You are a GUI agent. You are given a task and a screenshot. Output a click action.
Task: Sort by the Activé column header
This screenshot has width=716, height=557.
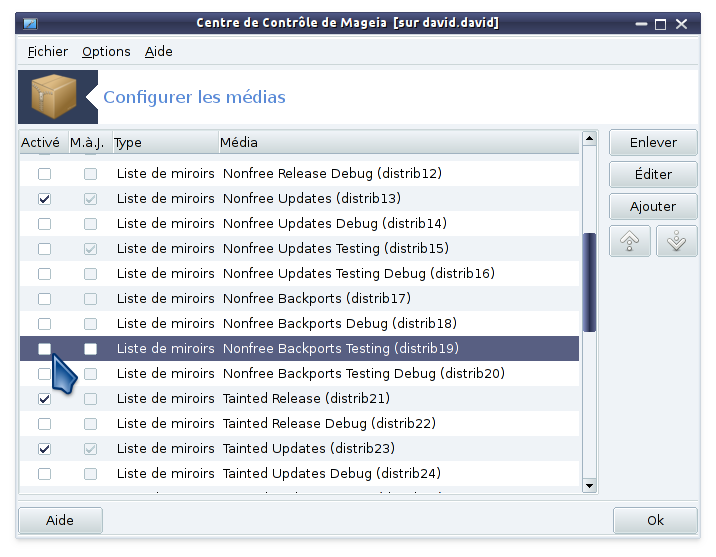point(44,142)
